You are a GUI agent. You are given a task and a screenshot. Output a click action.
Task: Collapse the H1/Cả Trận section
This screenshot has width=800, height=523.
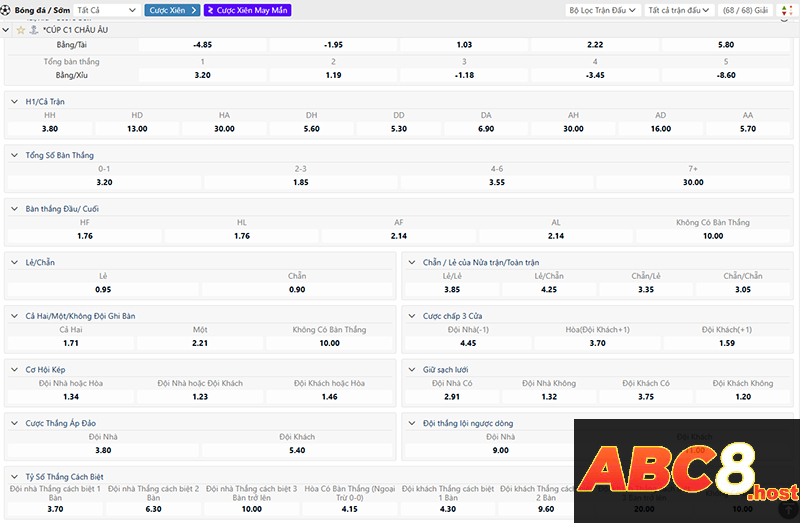pos(14,101)
